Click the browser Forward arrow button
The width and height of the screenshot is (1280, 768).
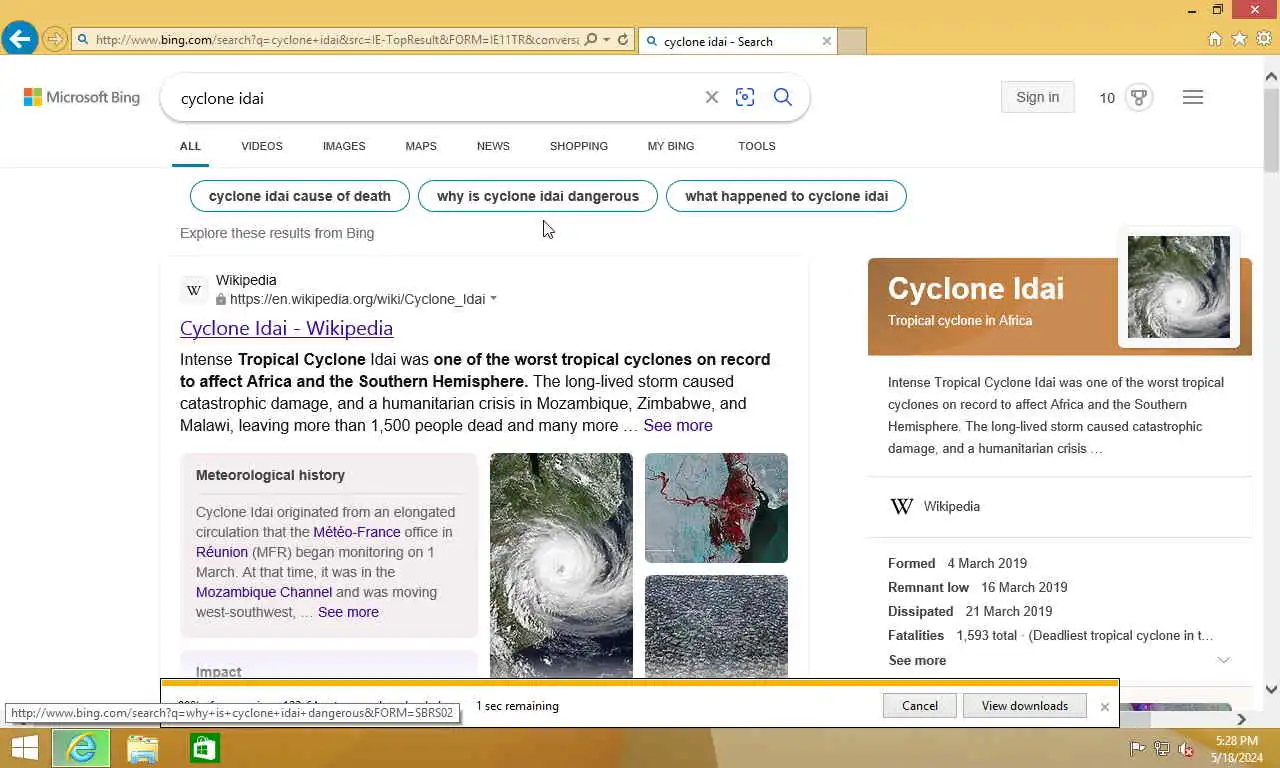point(55,40)
